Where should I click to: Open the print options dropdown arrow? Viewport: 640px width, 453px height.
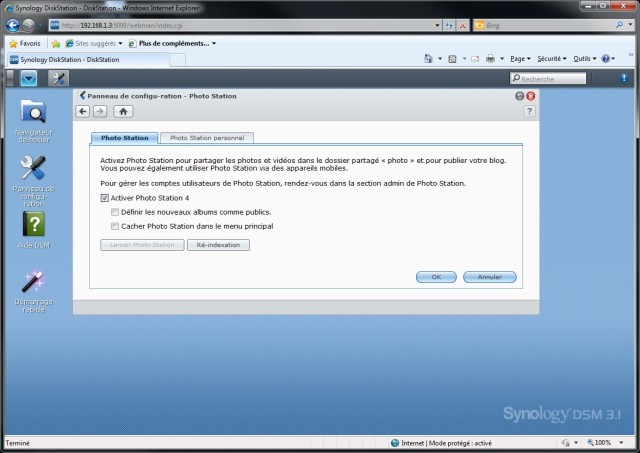502,59
